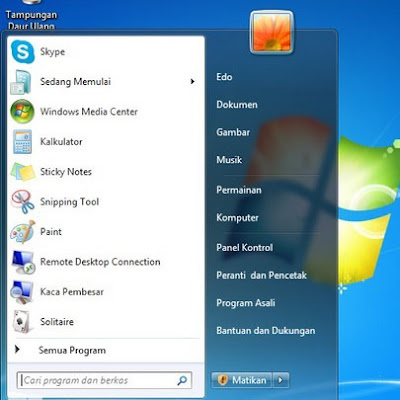The height and width of the screenshot is (400, 400).
Task: Expand Semua Program list
Action: (72, 350)
